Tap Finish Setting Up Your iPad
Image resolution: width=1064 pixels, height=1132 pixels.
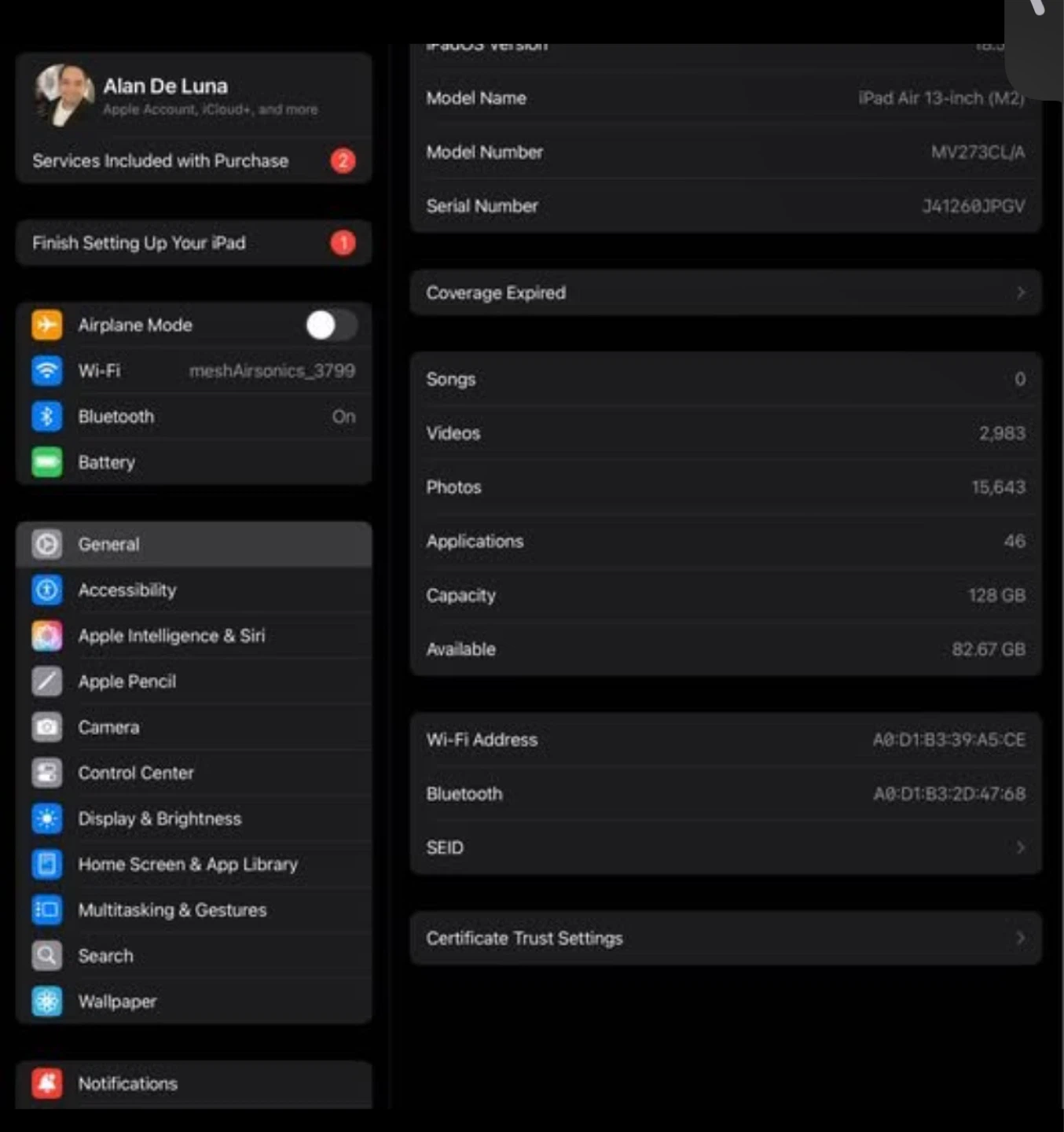click(193, 243)
